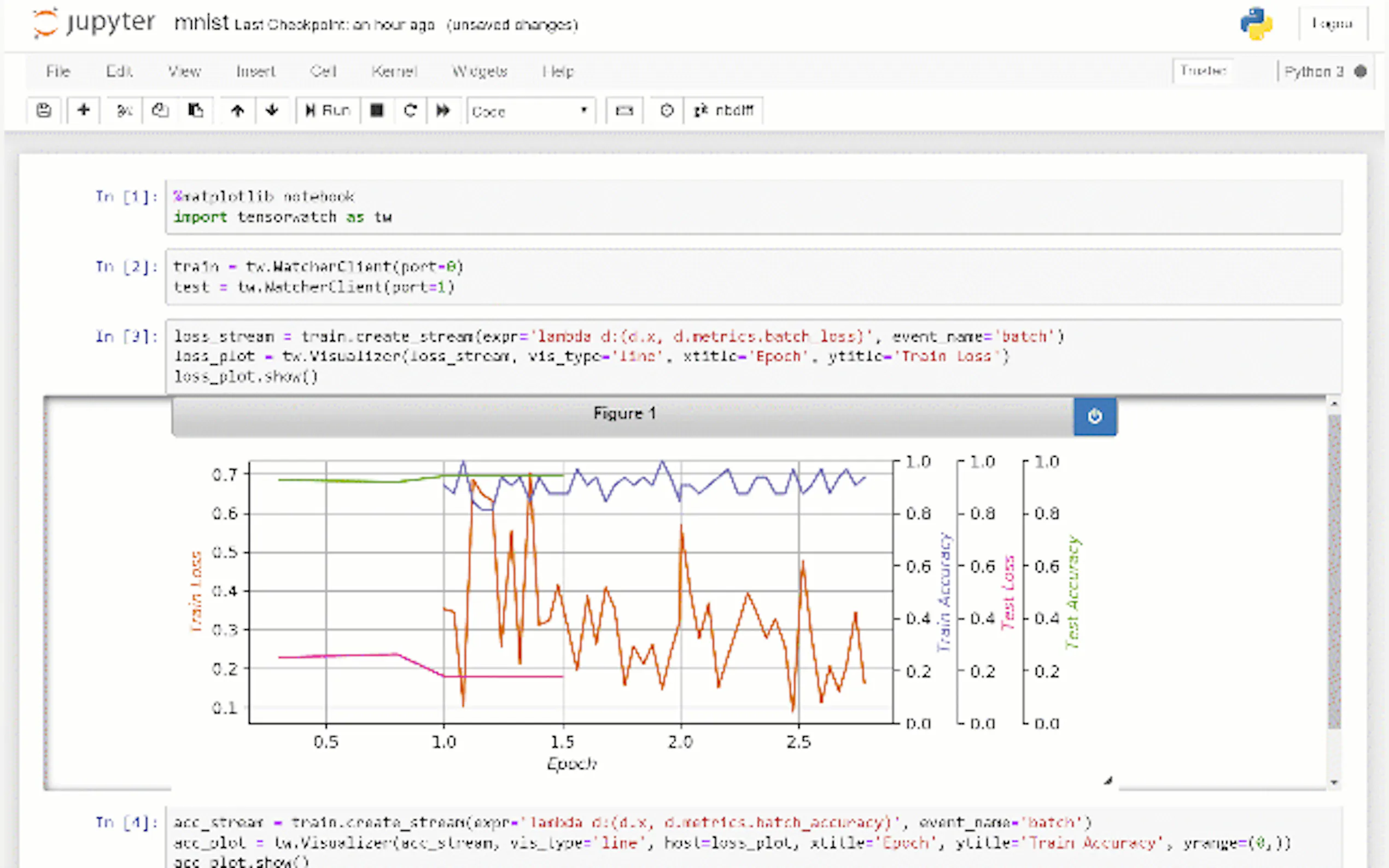Stop Figure 1 interaction with the blue power button

pyautogui.click(x=1095, y=416)
